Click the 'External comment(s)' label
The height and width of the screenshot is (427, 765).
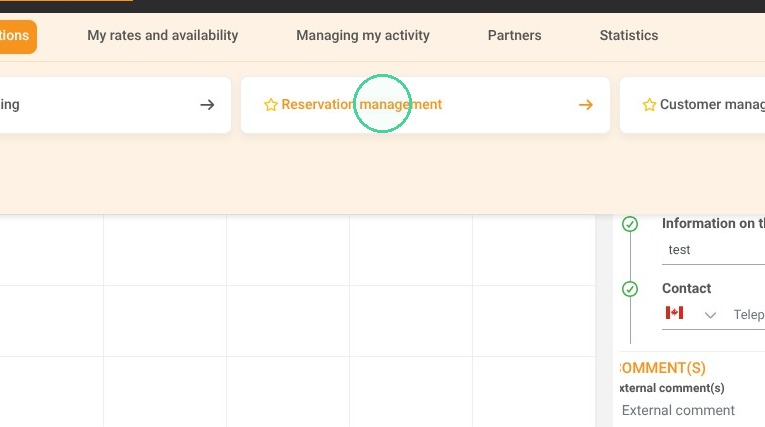click(x=672, y=388)
